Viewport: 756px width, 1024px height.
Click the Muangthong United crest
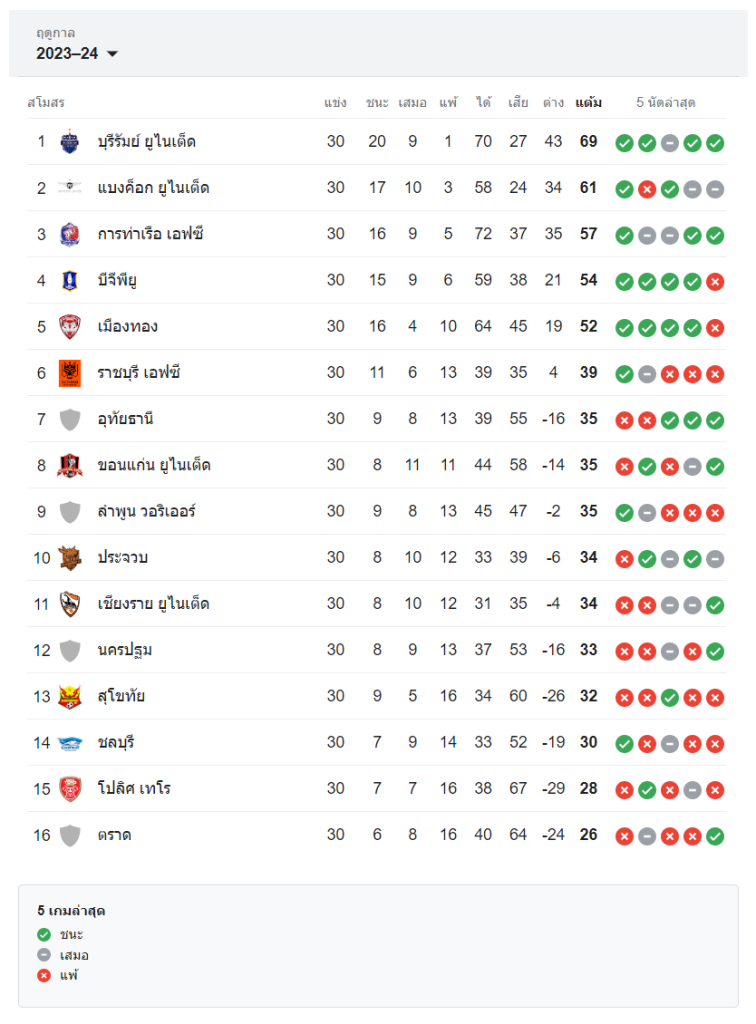pos(70,326)
